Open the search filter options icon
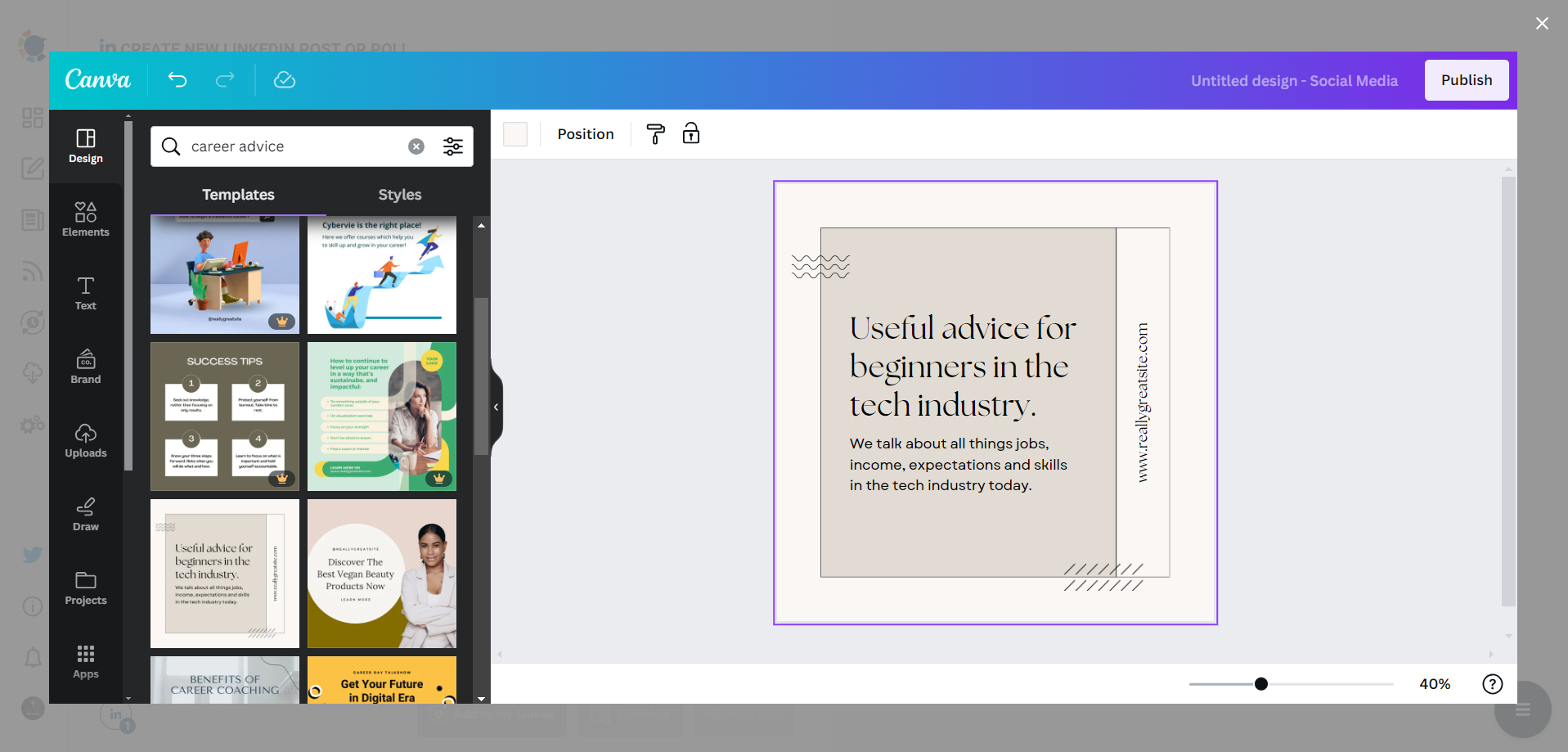1568x752 pixels. [453, 146]
